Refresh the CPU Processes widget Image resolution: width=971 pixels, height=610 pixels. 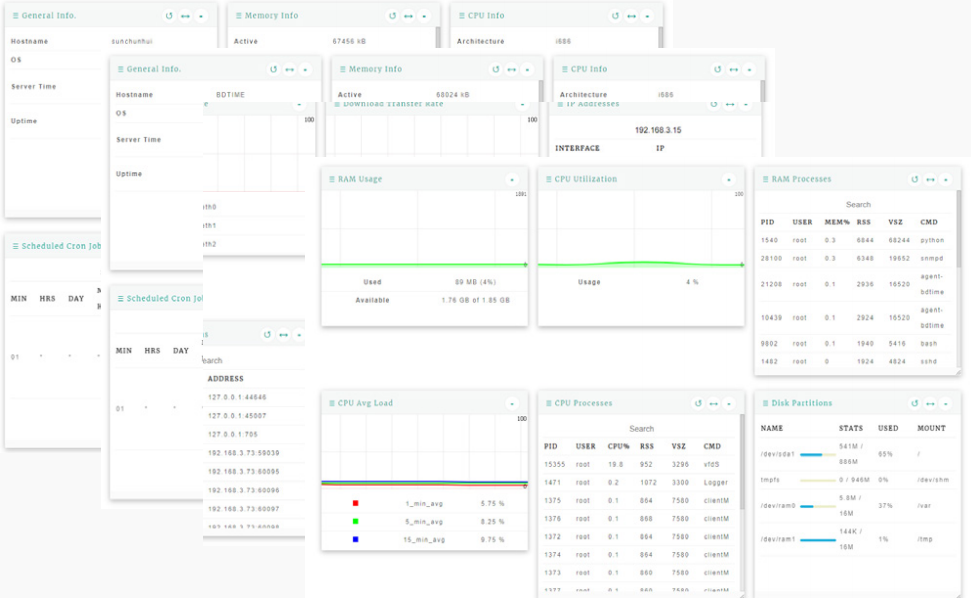click(697, 403)
